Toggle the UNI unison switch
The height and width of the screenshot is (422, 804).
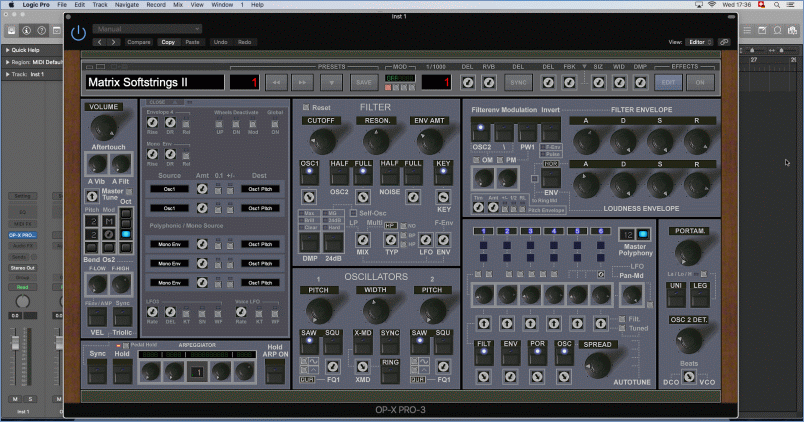[676, 298]
